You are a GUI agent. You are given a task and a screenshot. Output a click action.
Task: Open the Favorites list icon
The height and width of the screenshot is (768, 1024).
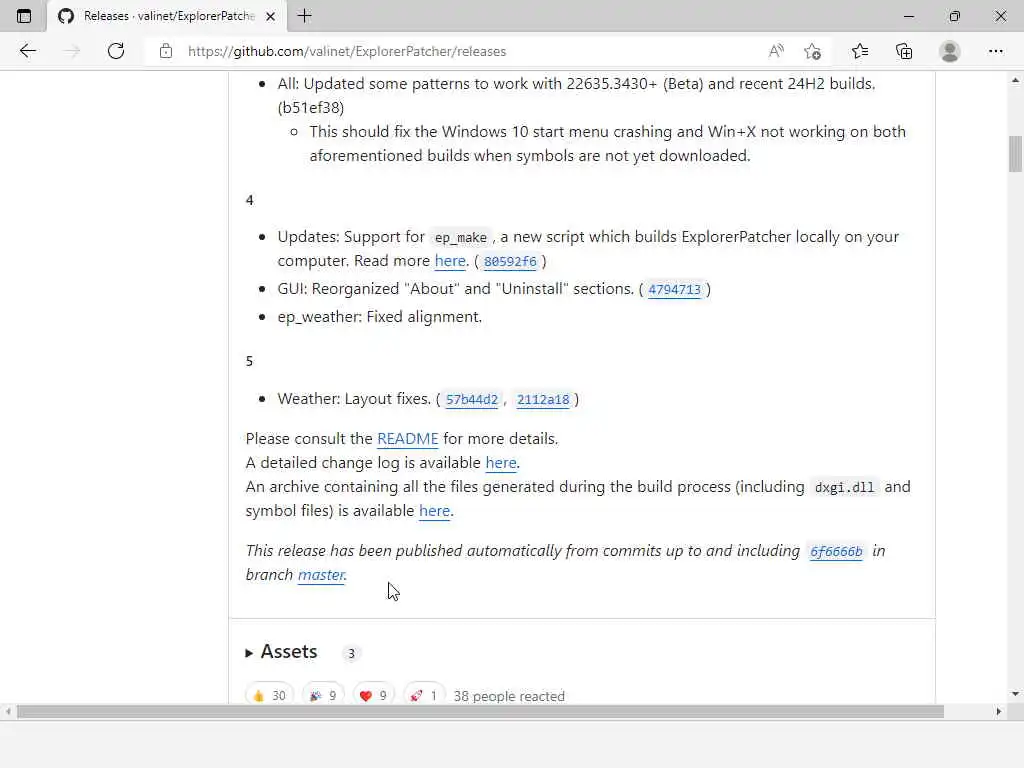(x=860, y=51)
